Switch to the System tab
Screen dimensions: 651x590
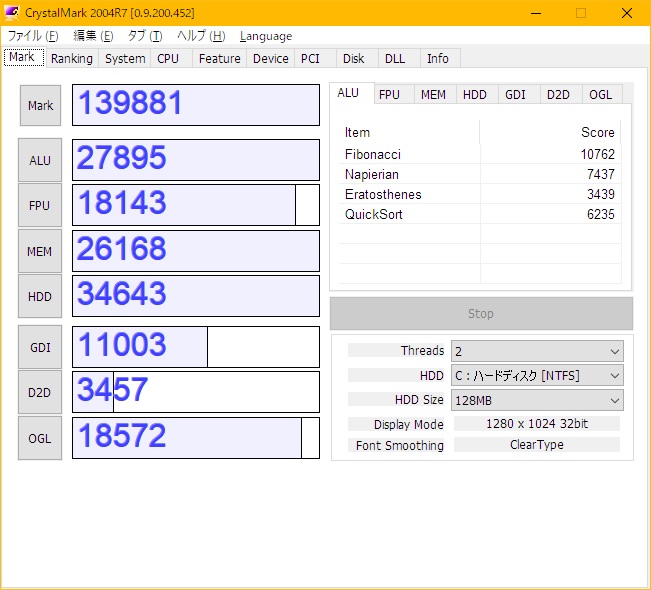tap(125, 59)
